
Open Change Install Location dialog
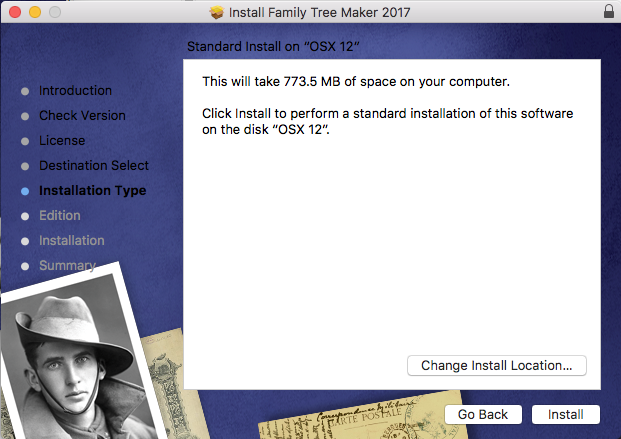[497, 365]
